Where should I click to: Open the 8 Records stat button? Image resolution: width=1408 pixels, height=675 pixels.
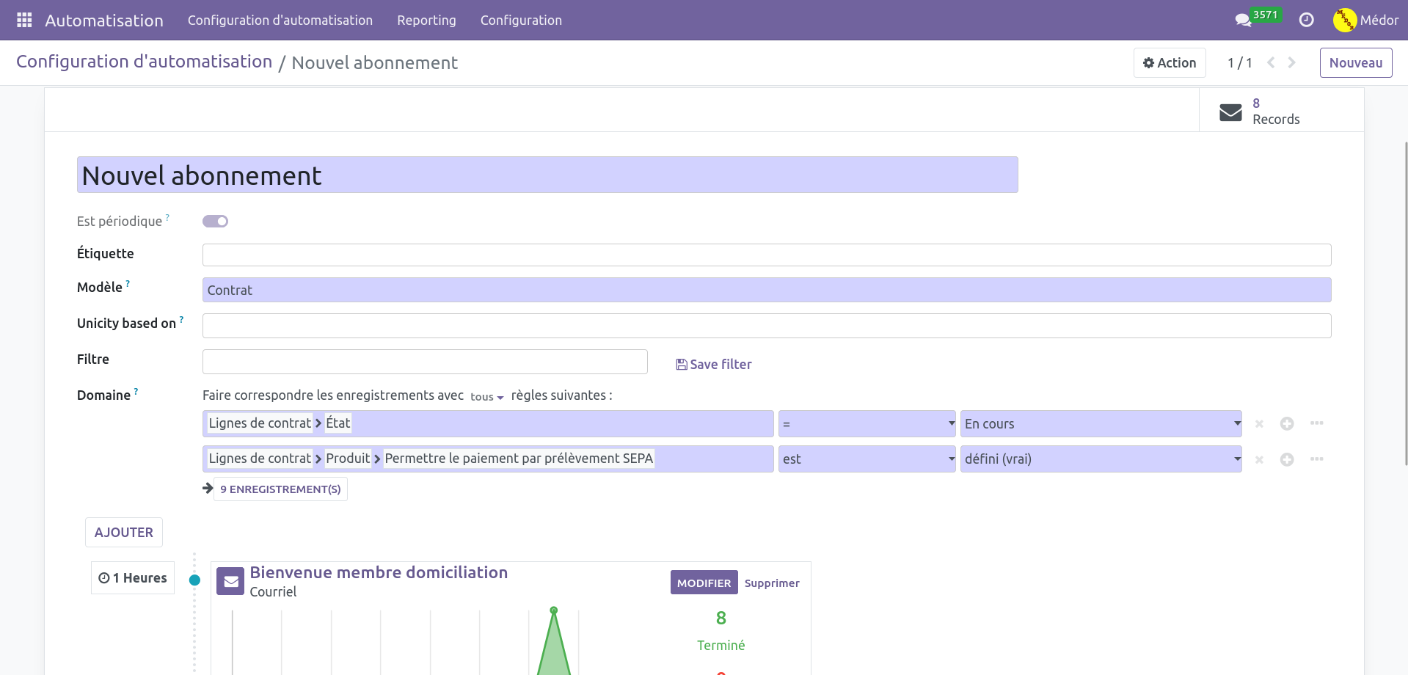pos(1282,111)
